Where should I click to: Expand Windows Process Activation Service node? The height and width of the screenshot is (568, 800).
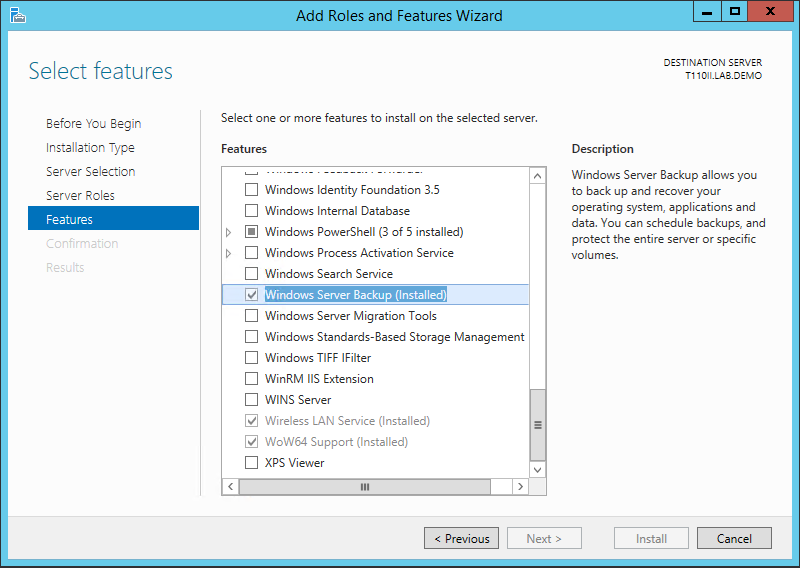point(229,253)
